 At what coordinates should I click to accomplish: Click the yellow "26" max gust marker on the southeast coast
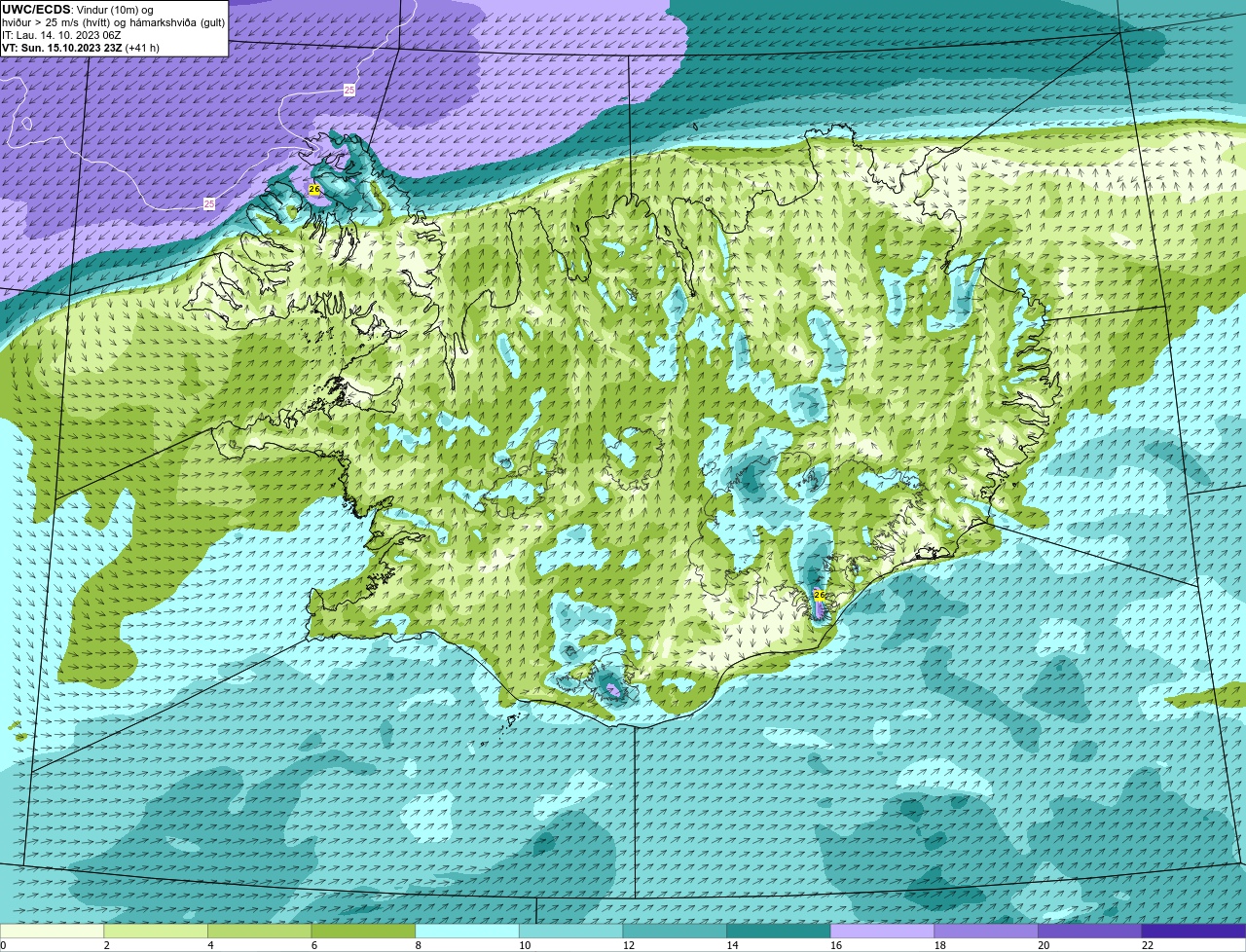(819, 595)
